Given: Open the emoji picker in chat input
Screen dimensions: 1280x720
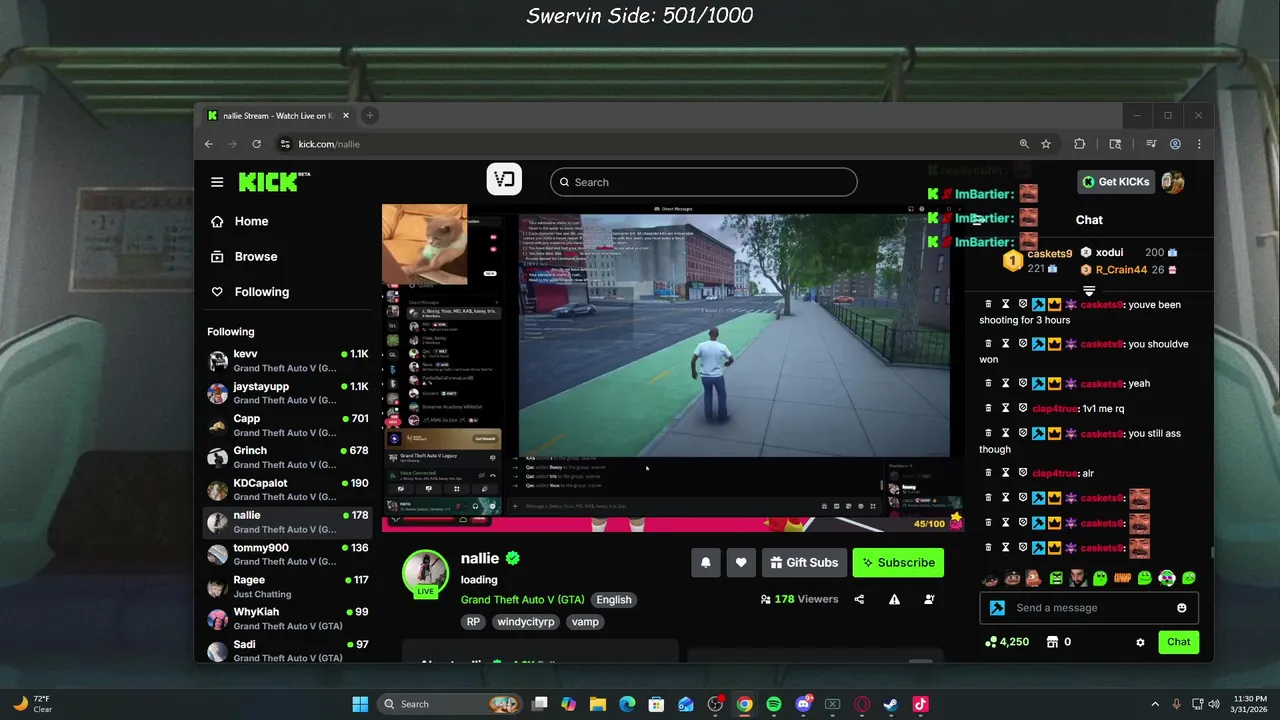Looking at the screenshot, I should [1182, 608].
